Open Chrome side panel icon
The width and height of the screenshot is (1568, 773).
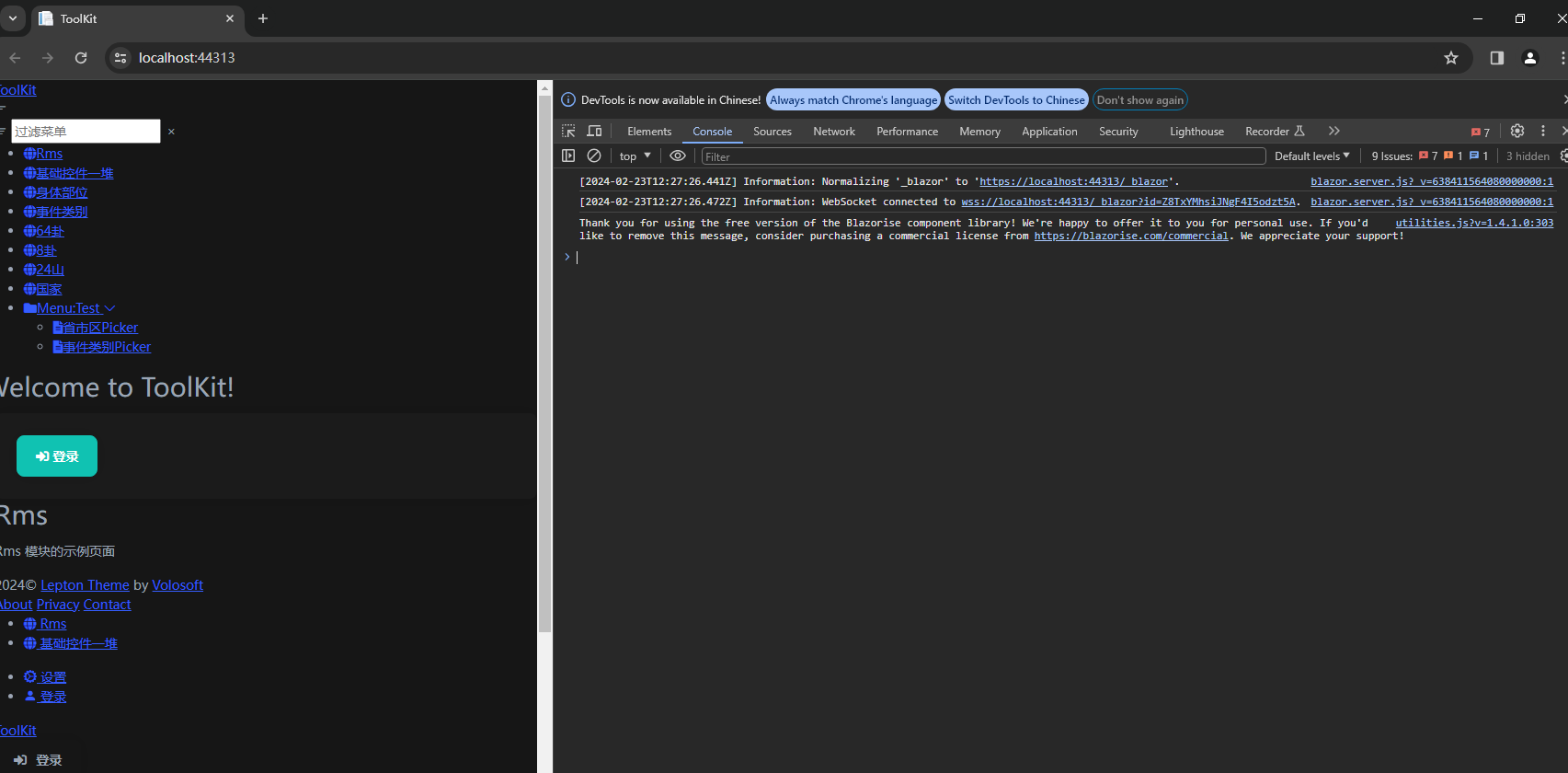click(1497, 58)
